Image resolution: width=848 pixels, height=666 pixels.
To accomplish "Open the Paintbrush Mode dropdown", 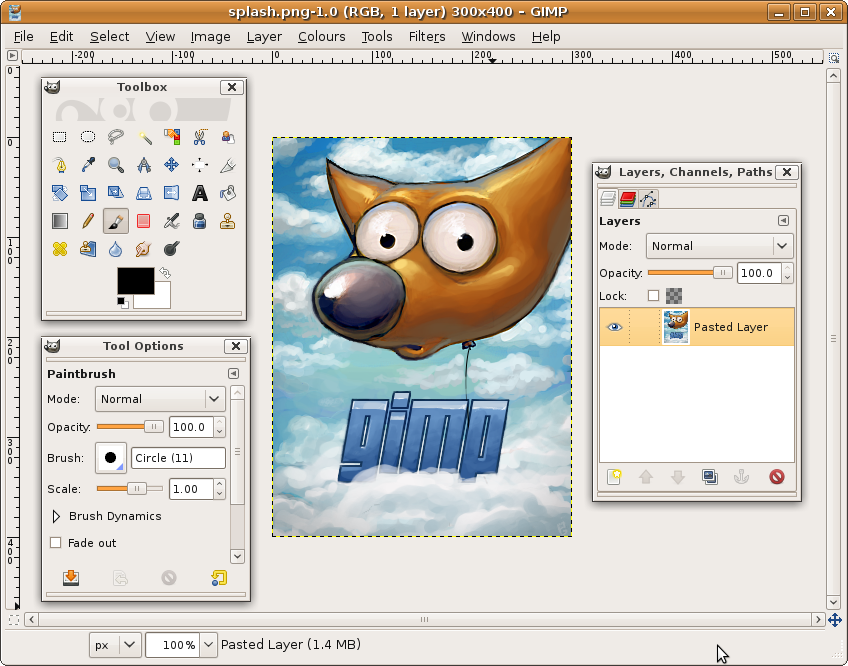I will pos(160,399).
